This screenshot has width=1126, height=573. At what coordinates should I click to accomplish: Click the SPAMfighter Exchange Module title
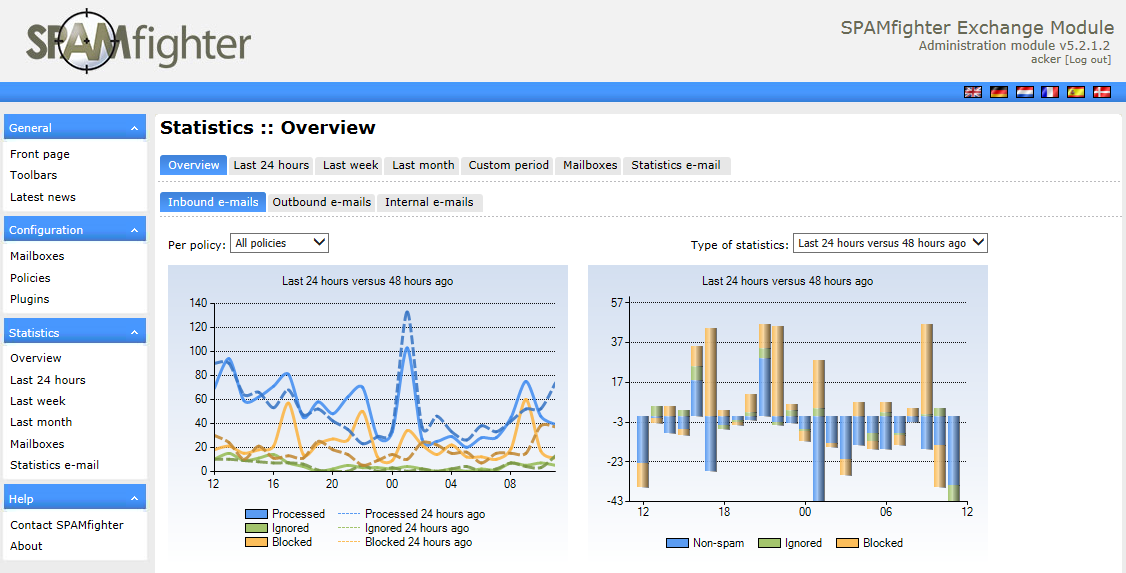(977, 27)
